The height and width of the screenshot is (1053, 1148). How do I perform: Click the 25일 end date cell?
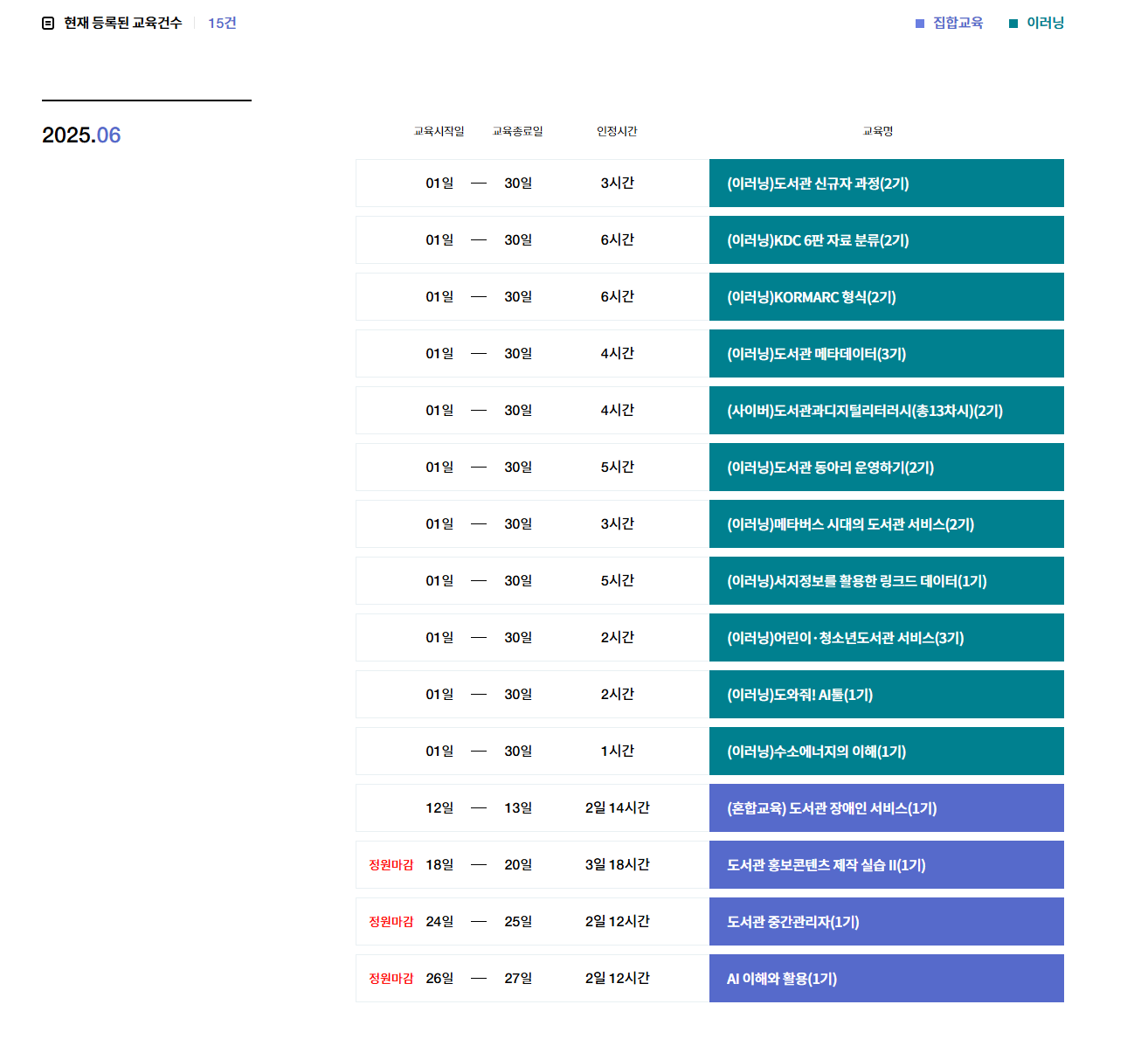(x=518, y=922)
